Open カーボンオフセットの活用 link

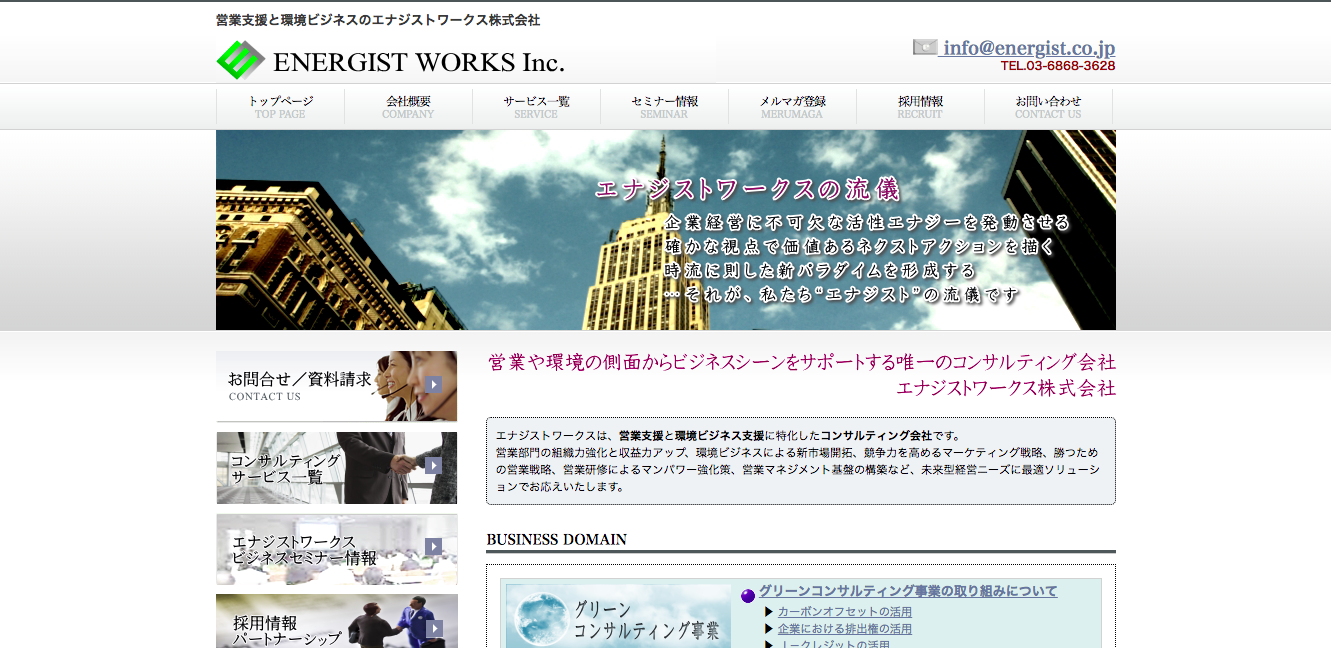[845, 612]
